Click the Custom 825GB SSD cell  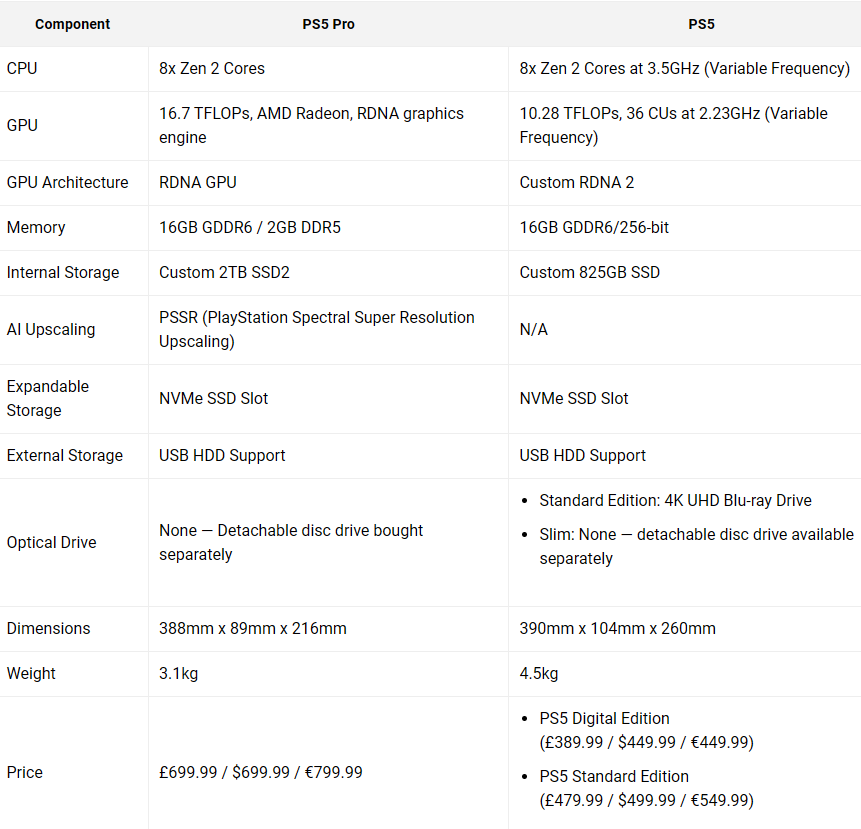click(x=589, y=272)
